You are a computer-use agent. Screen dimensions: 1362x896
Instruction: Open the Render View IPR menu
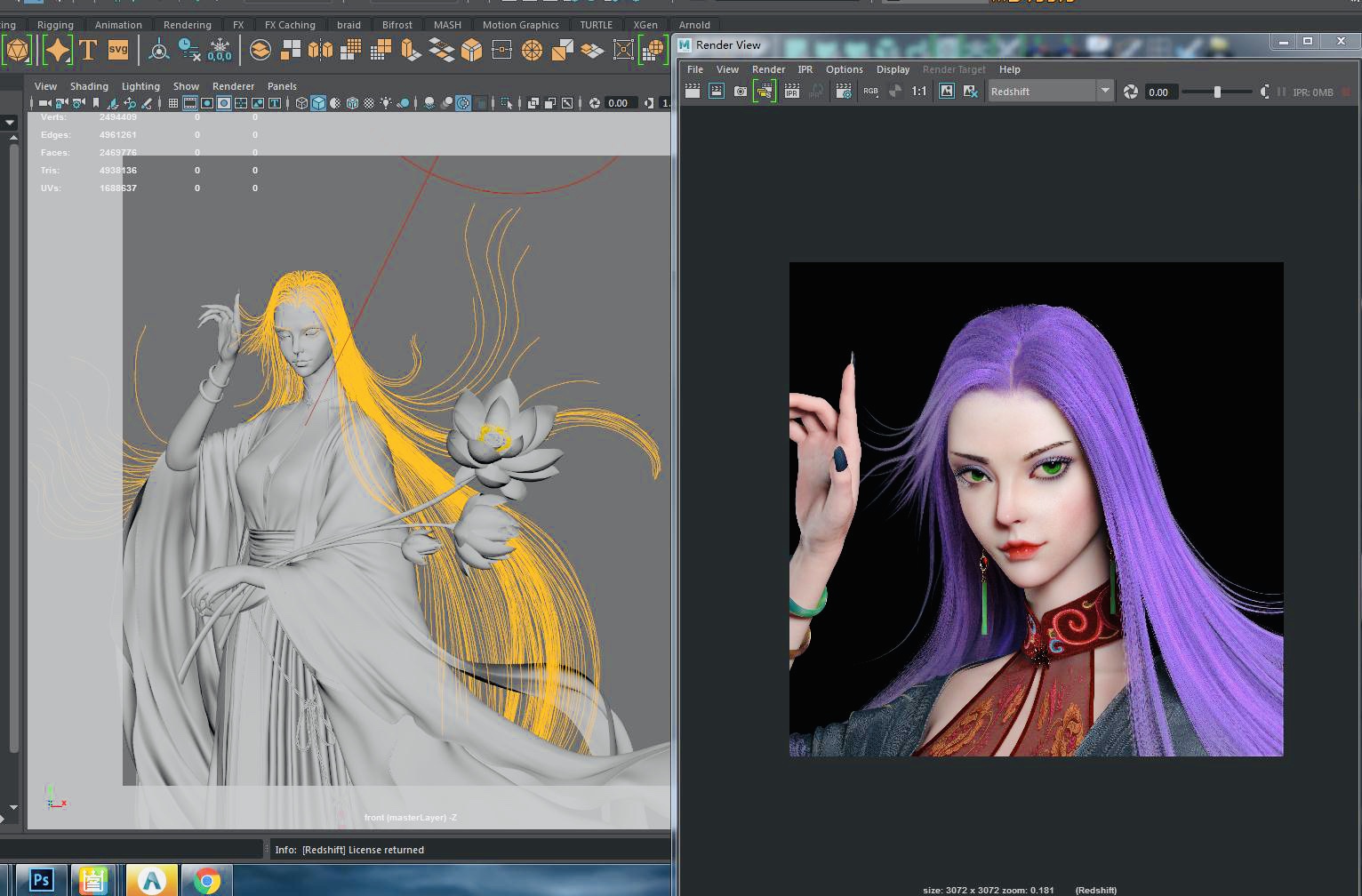[805, 69]
